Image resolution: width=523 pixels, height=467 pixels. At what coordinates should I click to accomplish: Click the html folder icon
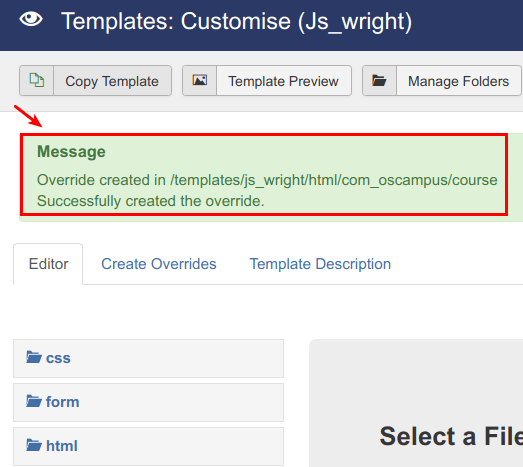(x=34, y=445)
